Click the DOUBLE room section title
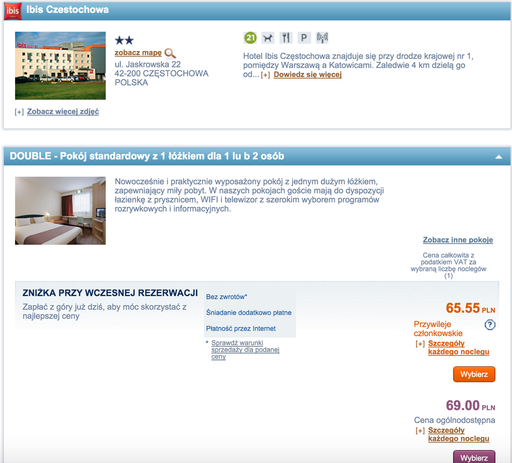Screen dimensions: 512x463 [147, 156]
